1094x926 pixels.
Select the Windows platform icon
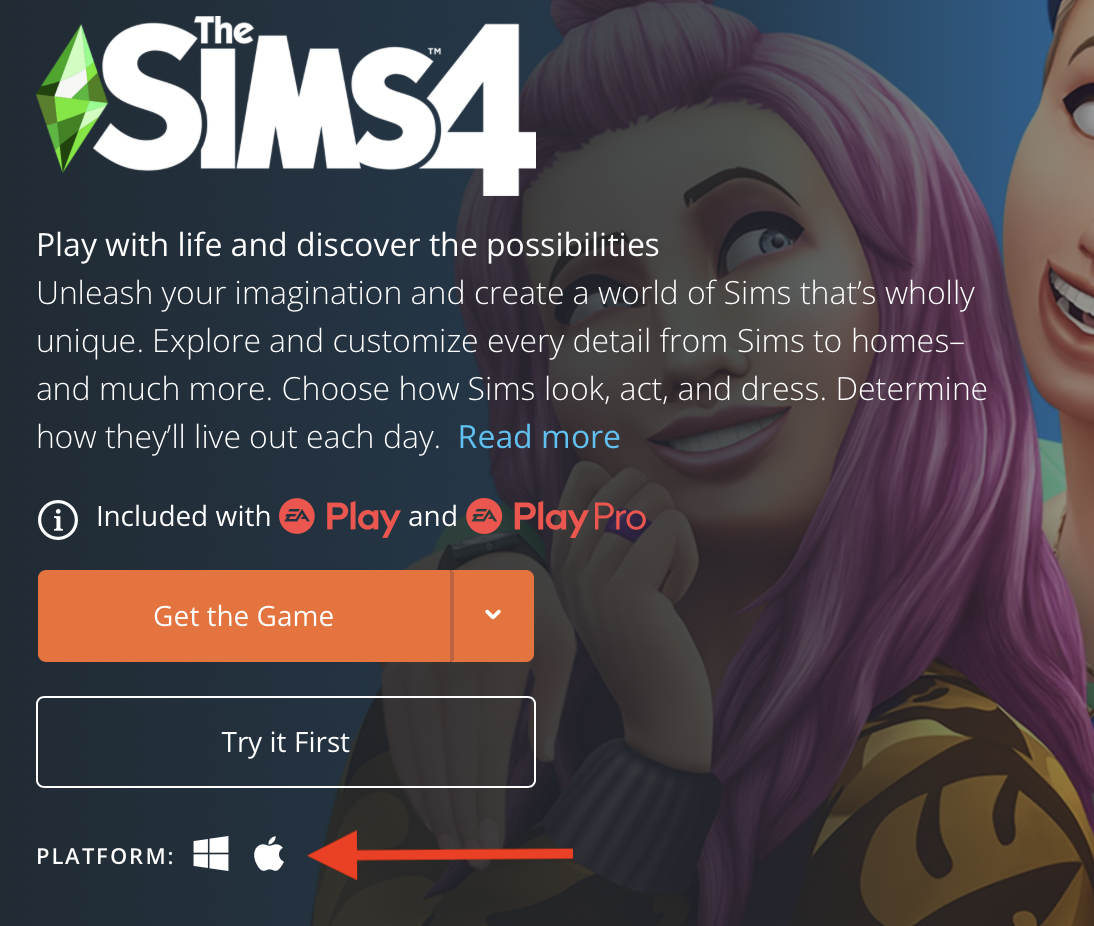[211, 853]
